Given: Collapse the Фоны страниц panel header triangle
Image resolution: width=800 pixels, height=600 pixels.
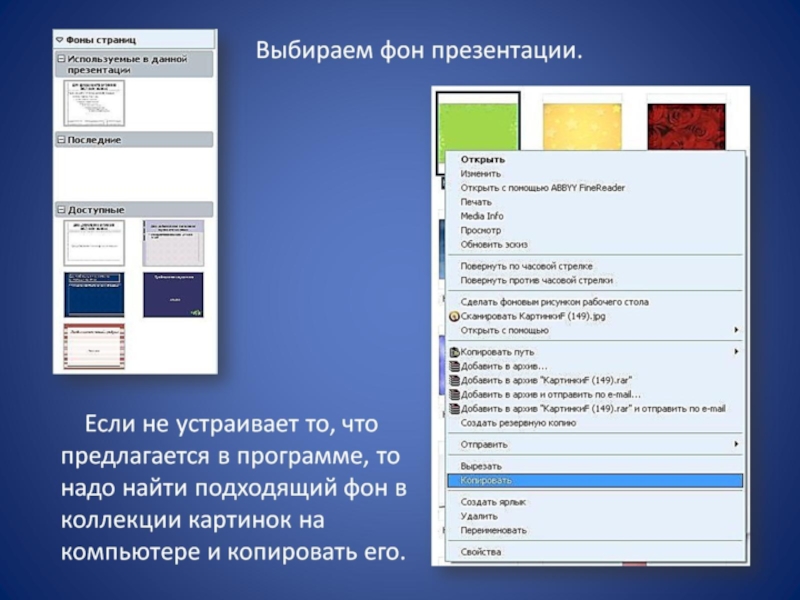Looking at the screenshot, I should click(x=60, y=39).
